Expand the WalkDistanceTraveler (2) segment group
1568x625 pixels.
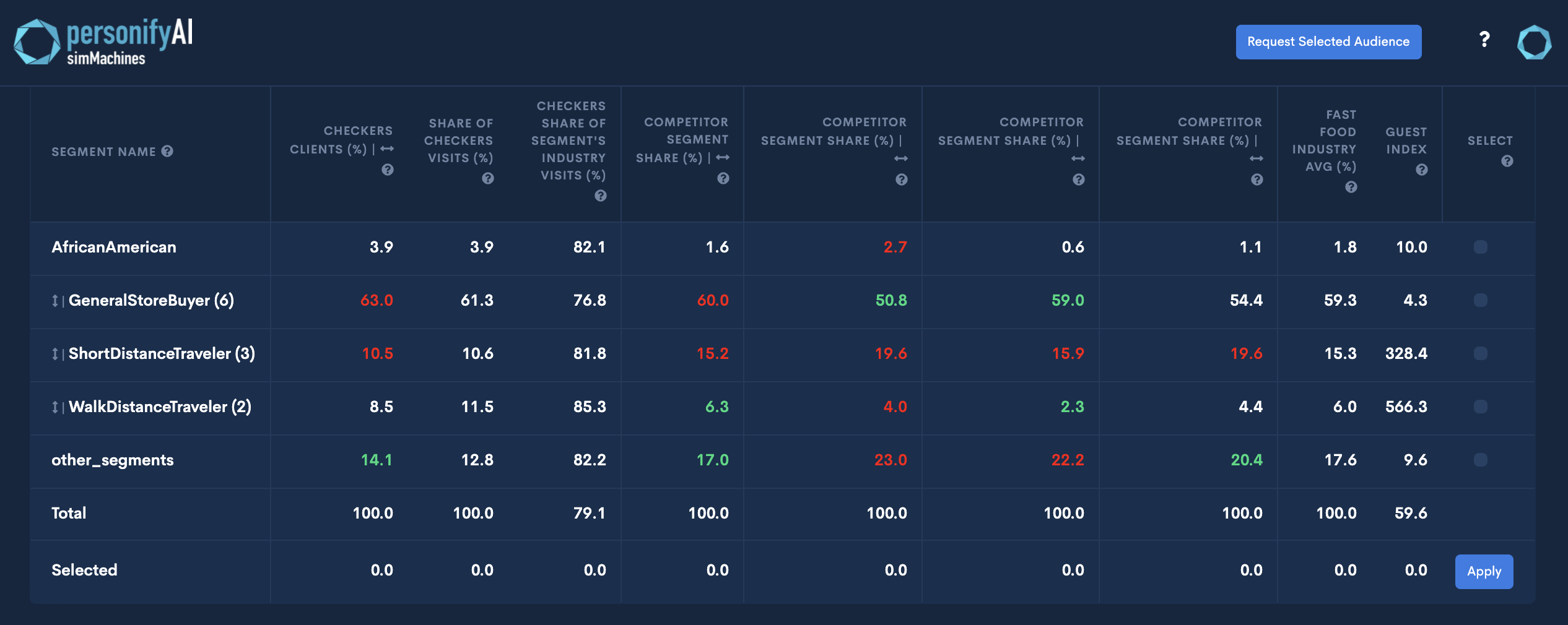coord(55,407)
